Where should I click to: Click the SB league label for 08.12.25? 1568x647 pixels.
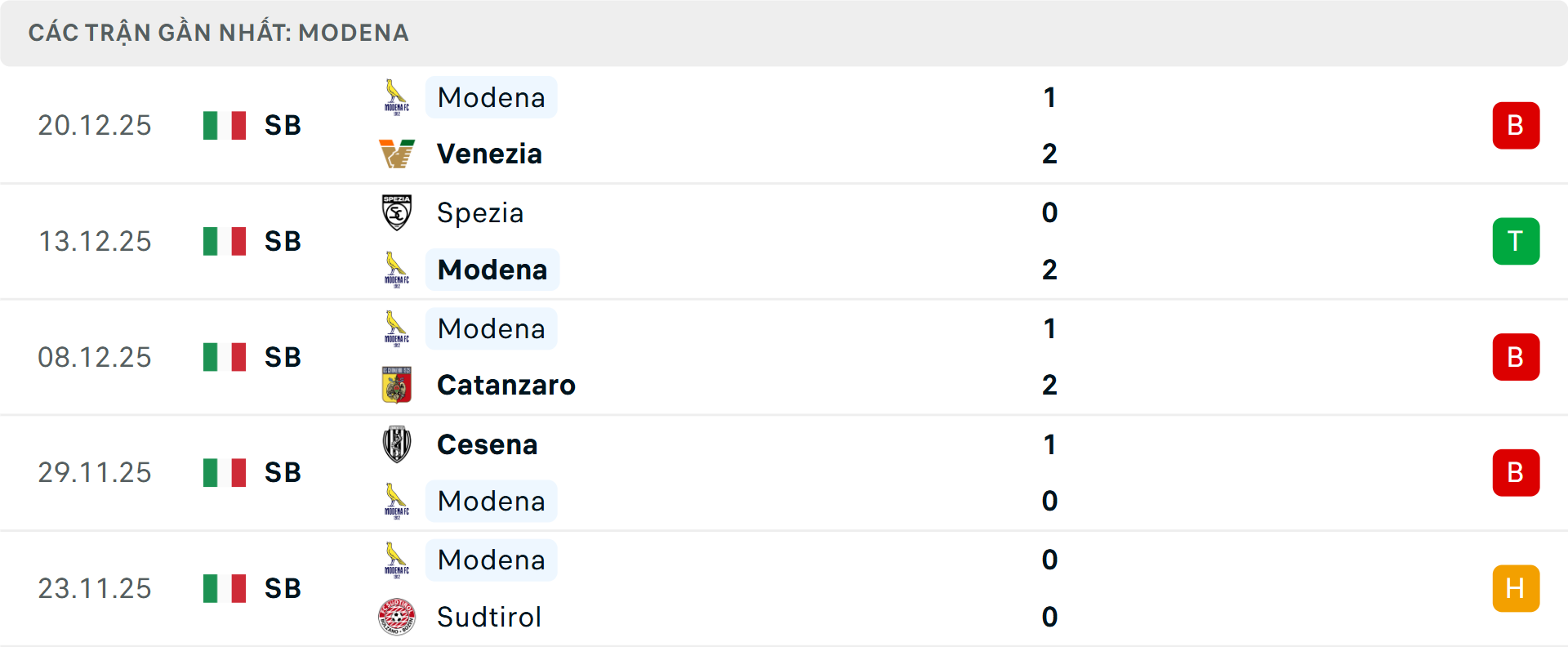pyautogui.click(x=283, y=357)
